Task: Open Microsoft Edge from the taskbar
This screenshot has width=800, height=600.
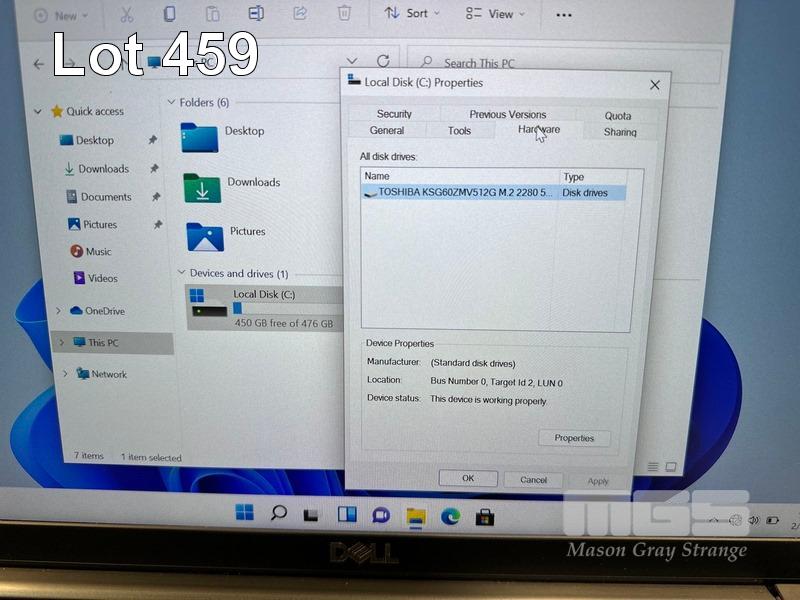Action: click(x=450, y=516)
